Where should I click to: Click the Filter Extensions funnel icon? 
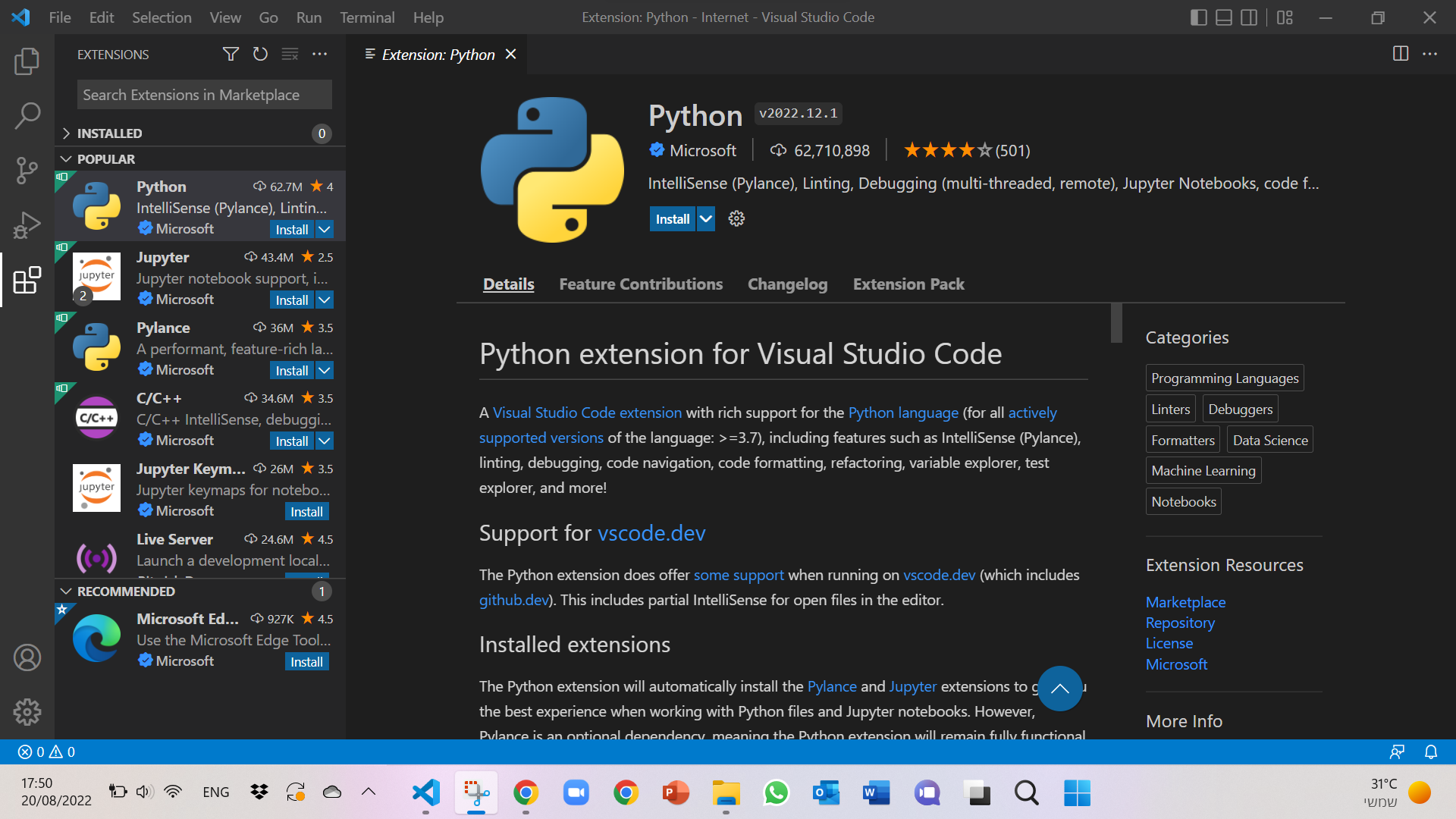click(x=231, y=54)
